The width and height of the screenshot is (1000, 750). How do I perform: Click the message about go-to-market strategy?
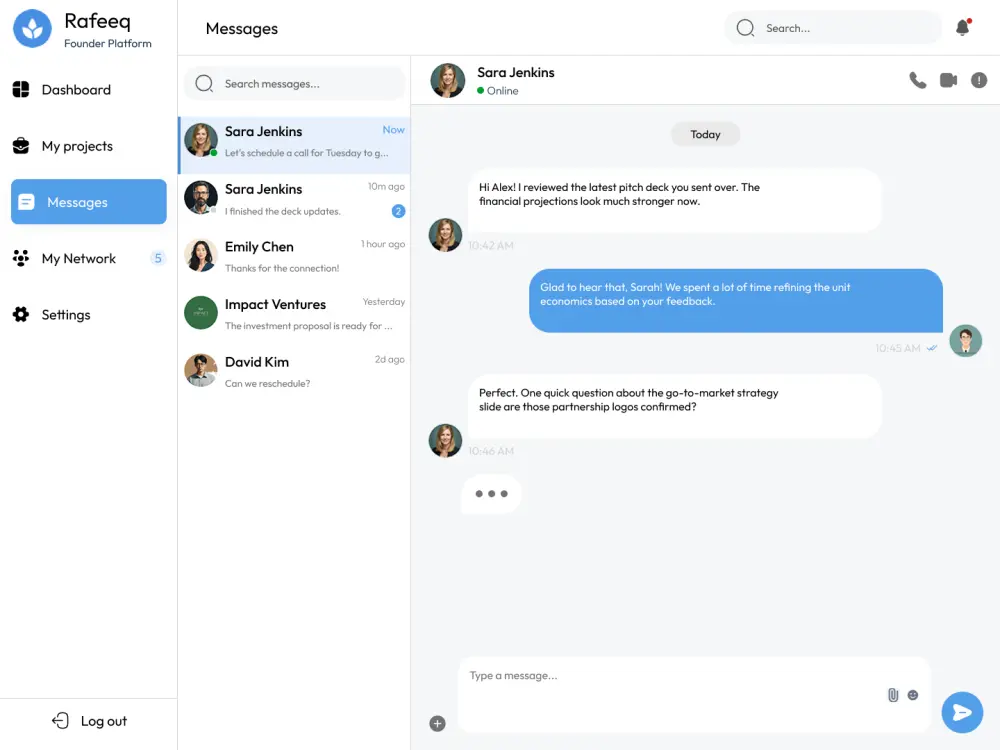tap(675, 406)
